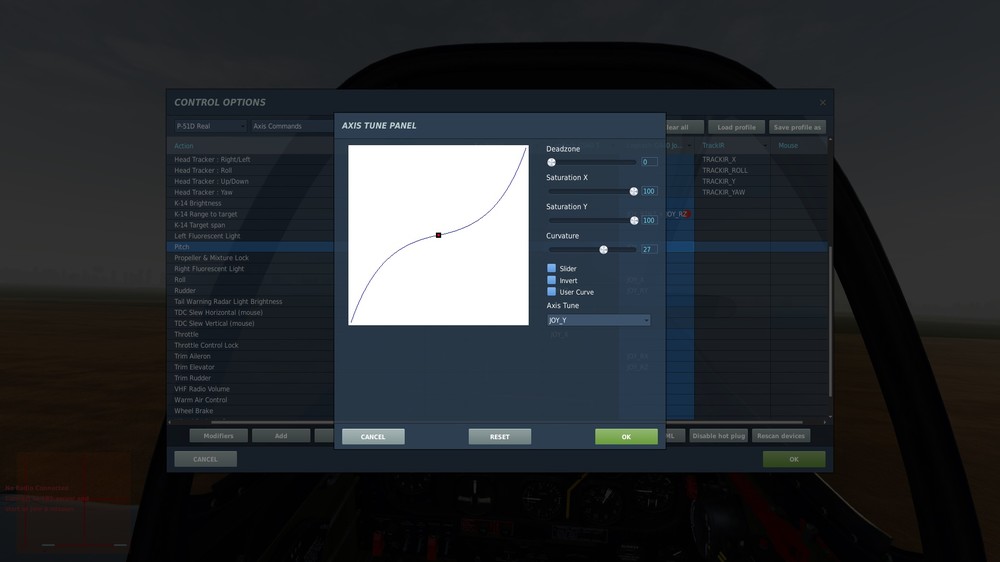This screenshot has height=562, width=1000.
Task: Click the Saturation Y value field
Action: point(649,221)
